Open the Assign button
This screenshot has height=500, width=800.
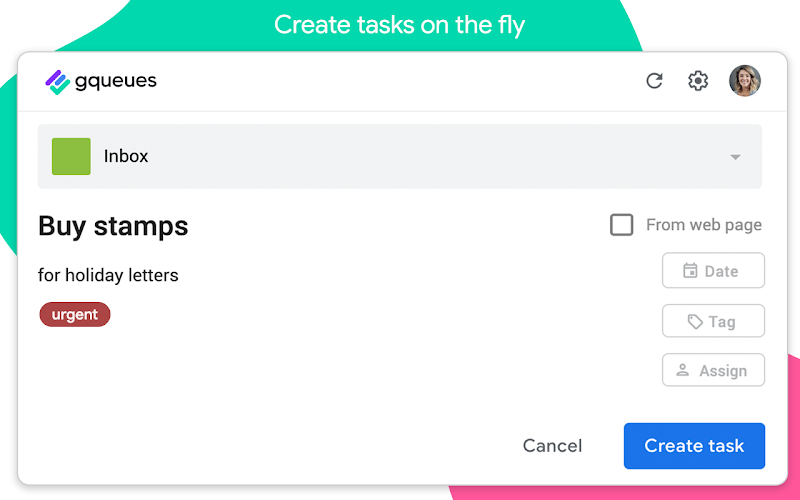(713, 370)
